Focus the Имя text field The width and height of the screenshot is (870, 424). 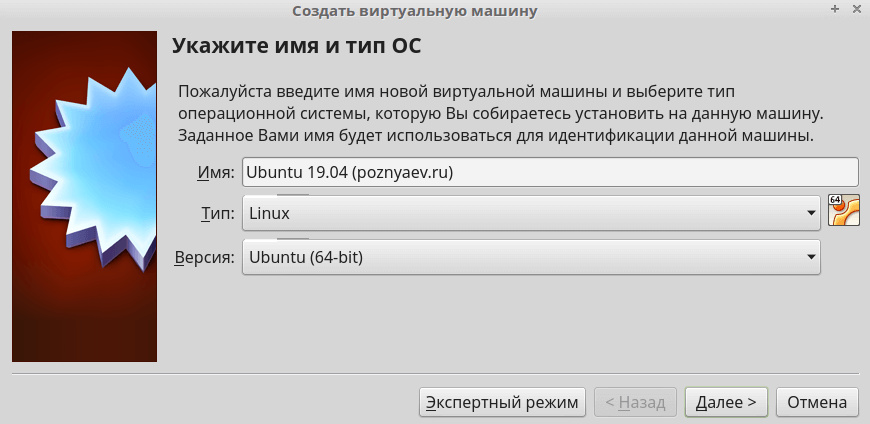(550, 172)
